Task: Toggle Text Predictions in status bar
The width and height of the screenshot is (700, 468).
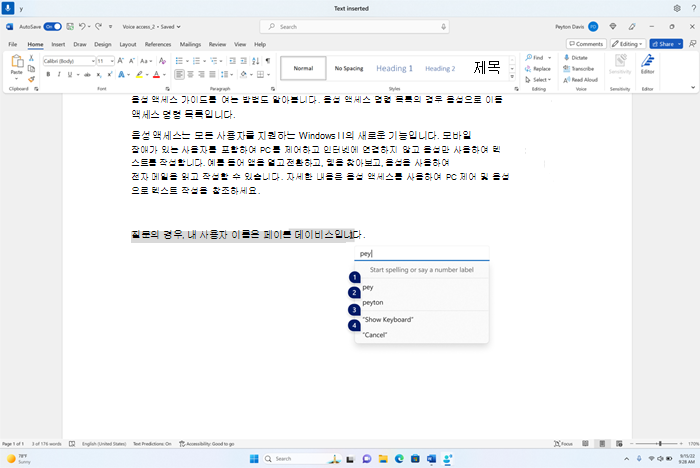Action: click(x=152, y=443)
